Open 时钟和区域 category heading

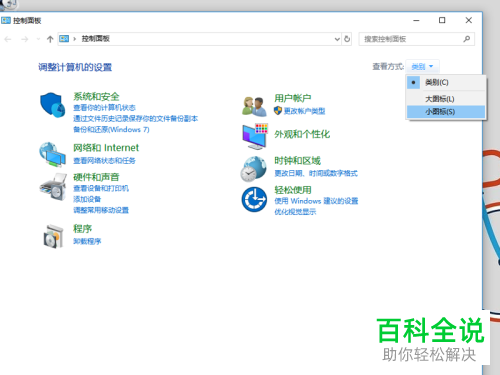point(297,161)
